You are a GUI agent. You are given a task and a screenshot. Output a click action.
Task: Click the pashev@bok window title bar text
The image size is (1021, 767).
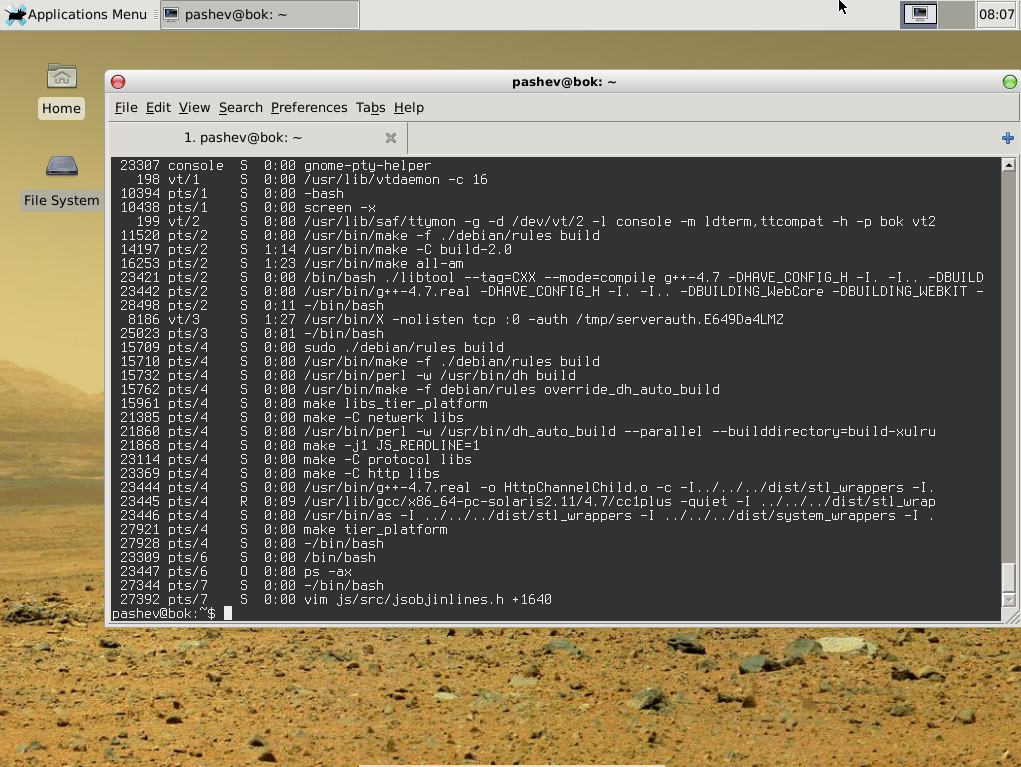(x=564, y=82)
